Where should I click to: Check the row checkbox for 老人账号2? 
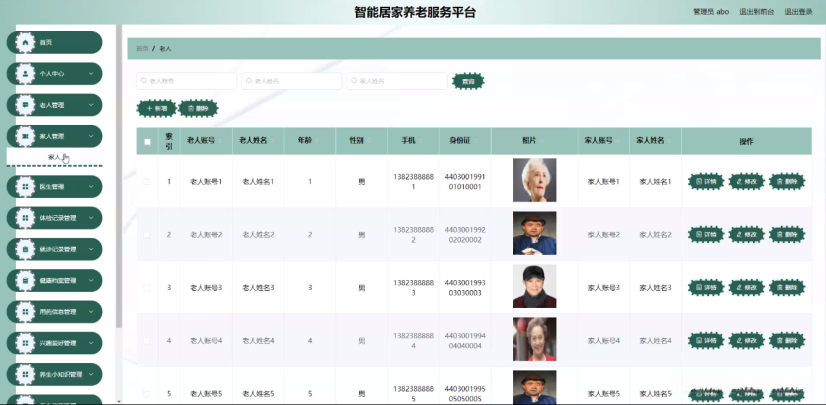click(x=146, y=235)
